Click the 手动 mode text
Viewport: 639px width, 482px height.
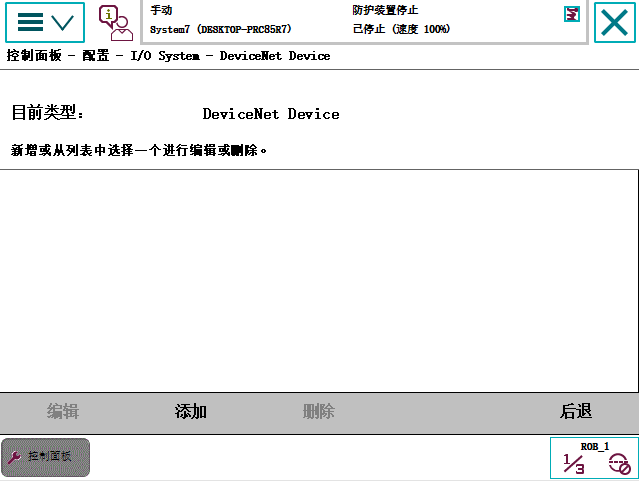(x=161, y=10)
